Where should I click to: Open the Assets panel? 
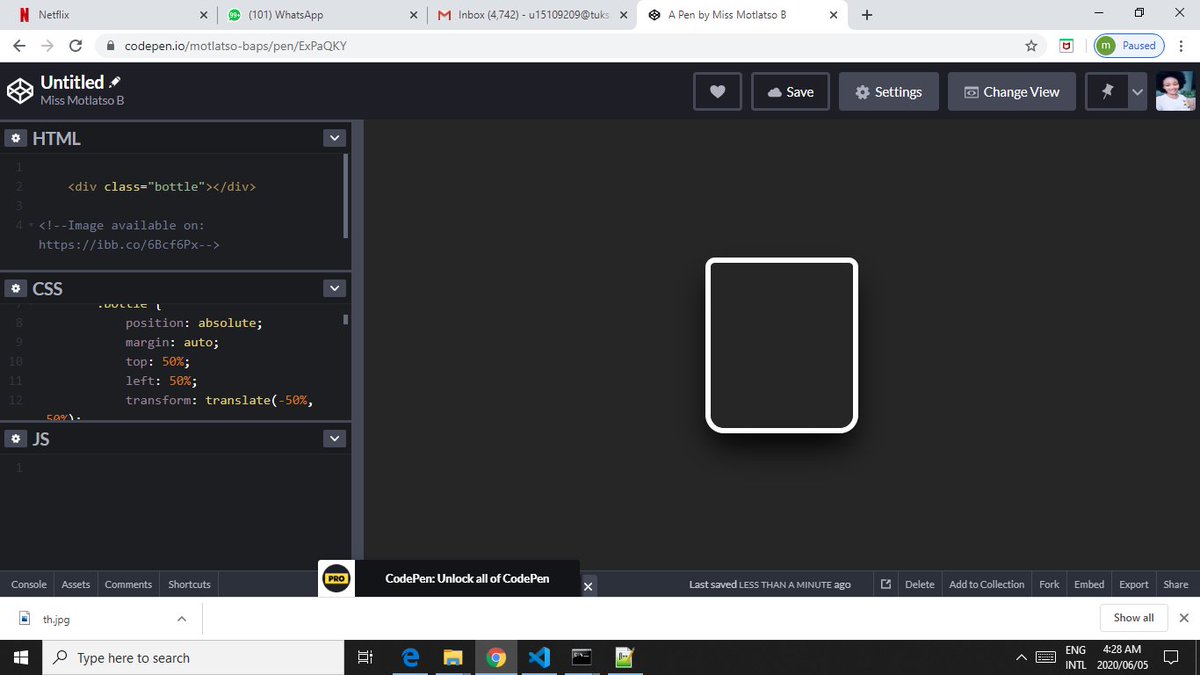click(x=76, y=584)
